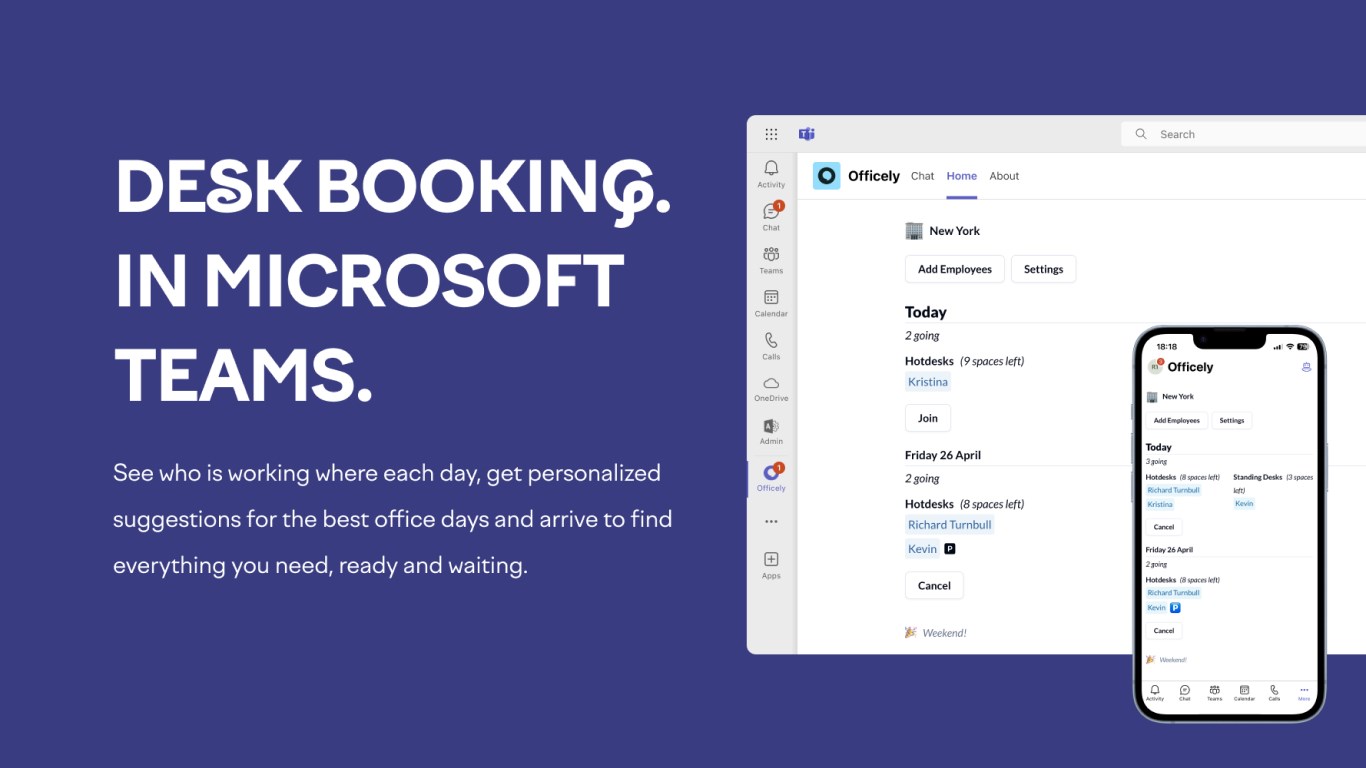Click the 'Today' heading on desktop
The height and width of the screenshot is (768, 1366).
[x=926, y=312]
